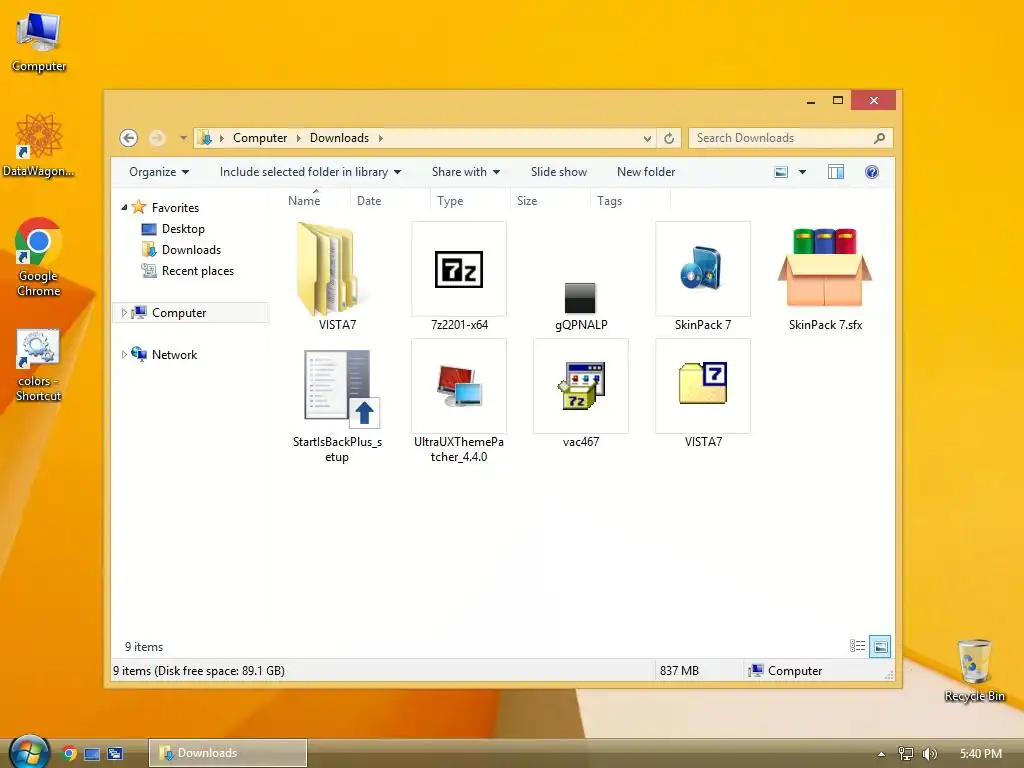This screenshot has height=768, width=1024.
Task: Create a New folder
Action: point(646,172)
